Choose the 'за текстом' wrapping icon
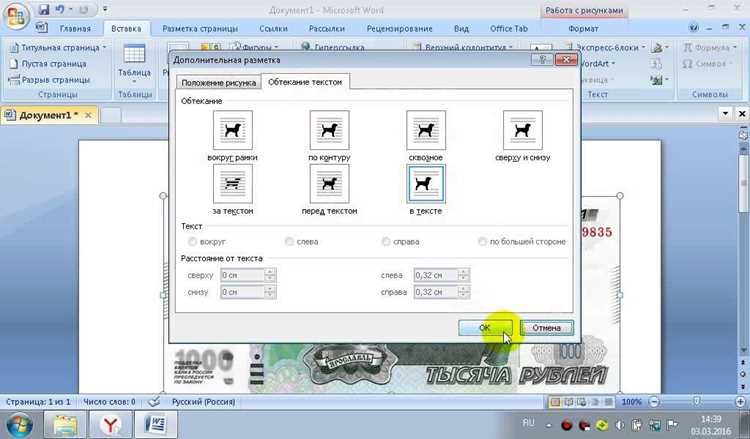Image resolution: width=750 pixels, height=439 pixels. click(233, 184)
